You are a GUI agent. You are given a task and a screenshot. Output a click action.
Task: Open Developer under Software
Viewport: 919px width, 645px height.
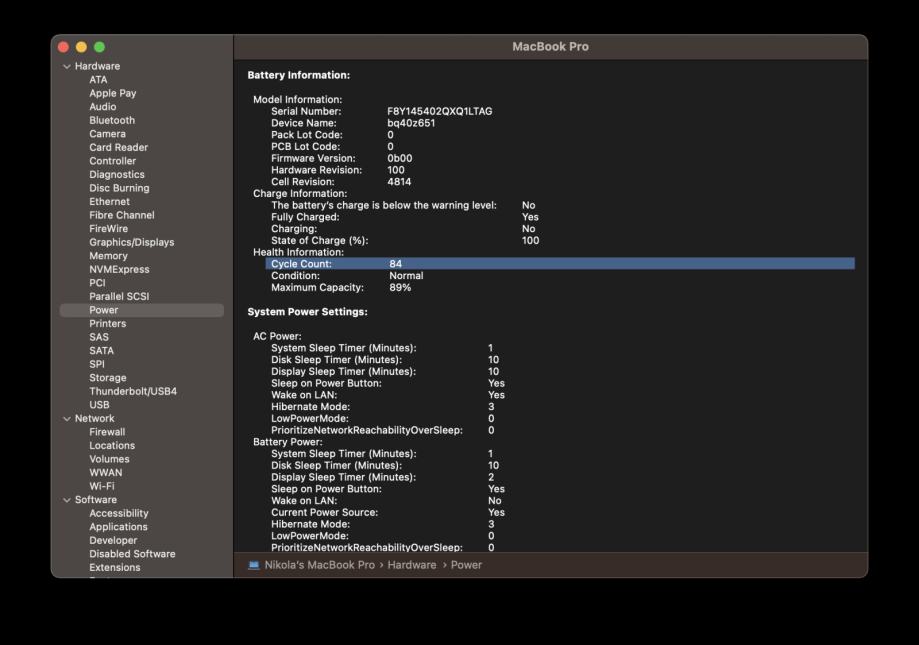[113, 540]
